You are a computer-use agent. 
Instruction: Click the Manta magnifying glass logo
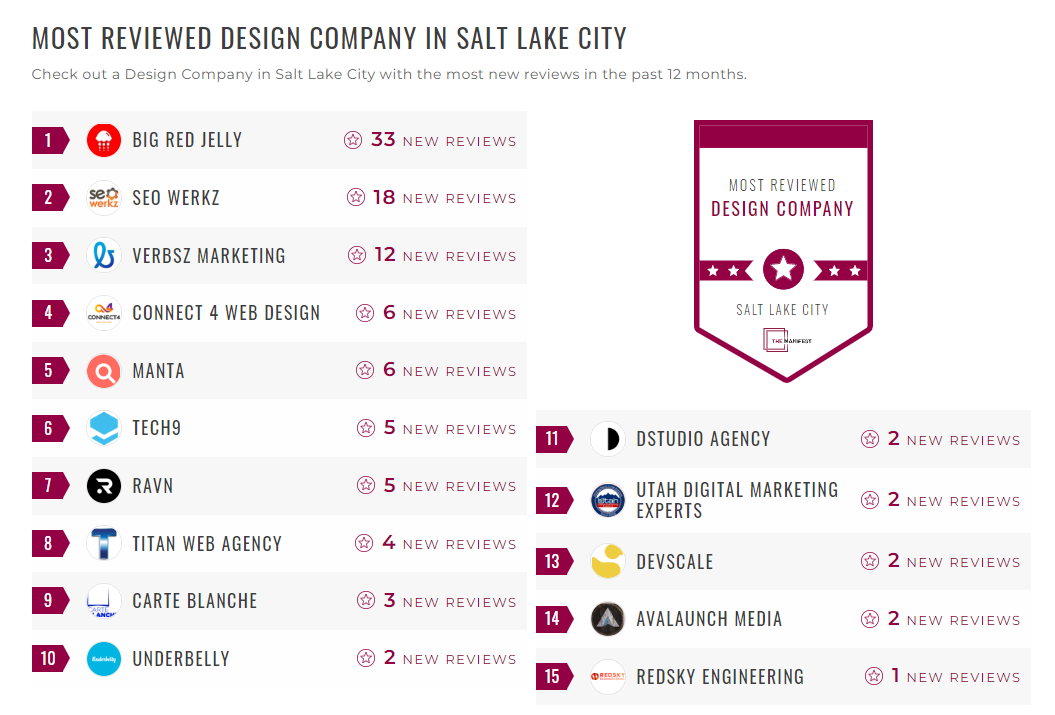[x=103, y=370]
